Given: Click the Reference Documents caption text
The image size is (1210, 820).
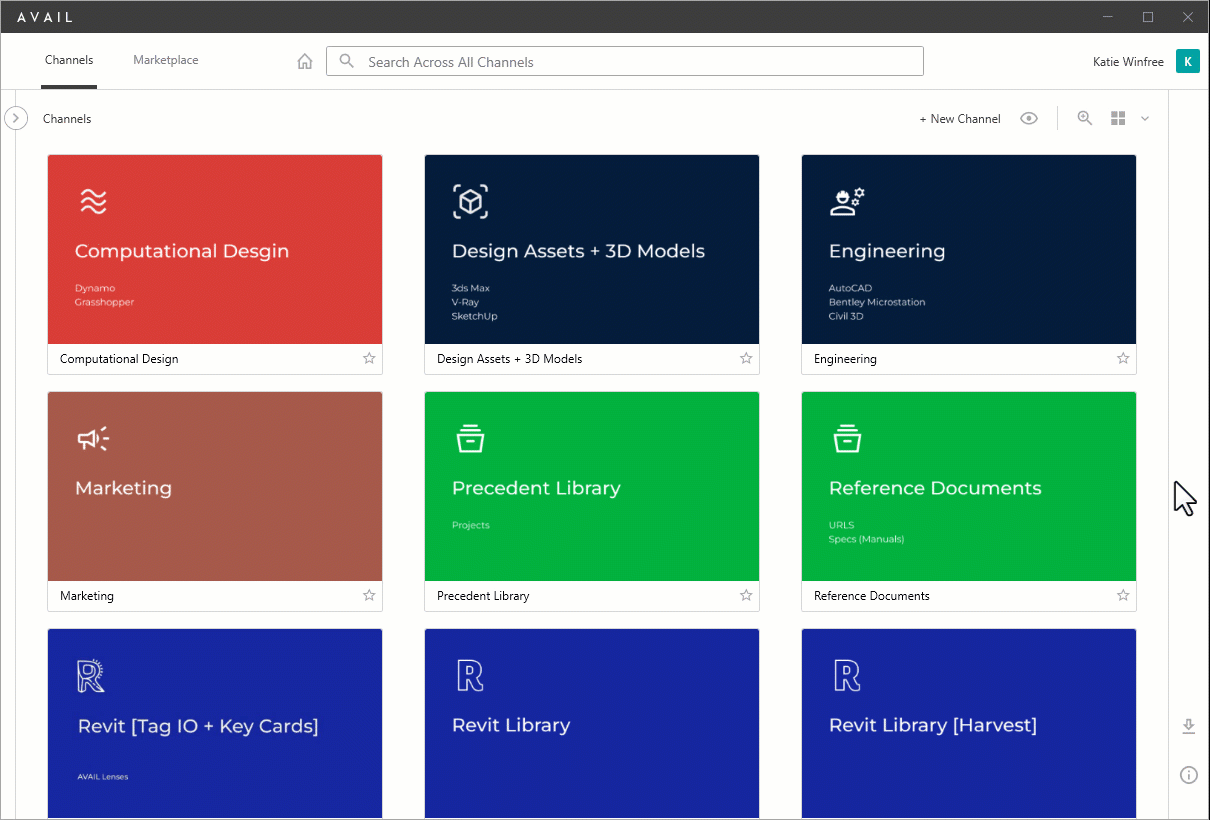Looking at the screenshot, I should tap(872, 596).
